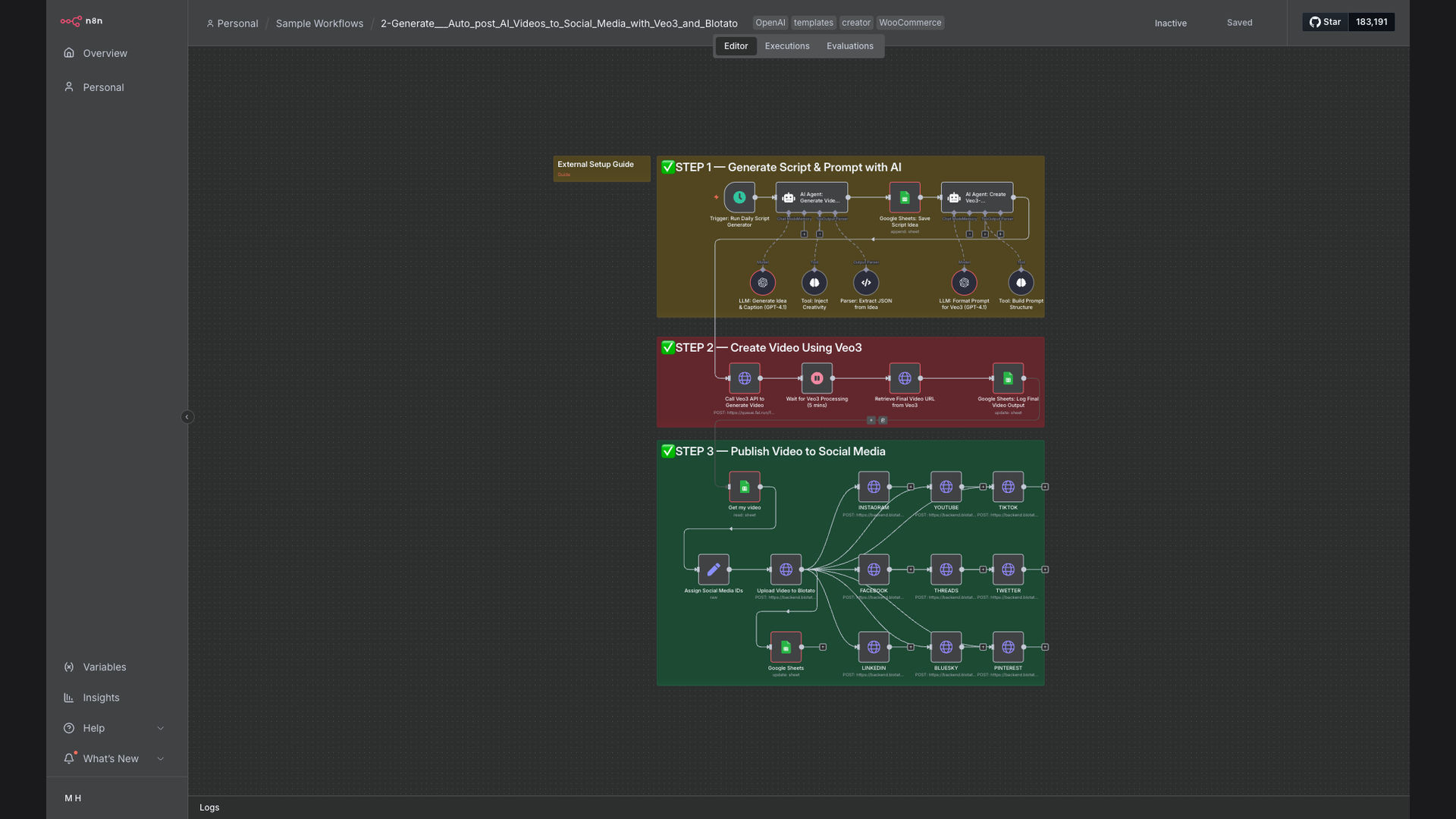Screen dimensions: 1456x819
Task: Click the OpenAI tag
Action: point(770,23)
